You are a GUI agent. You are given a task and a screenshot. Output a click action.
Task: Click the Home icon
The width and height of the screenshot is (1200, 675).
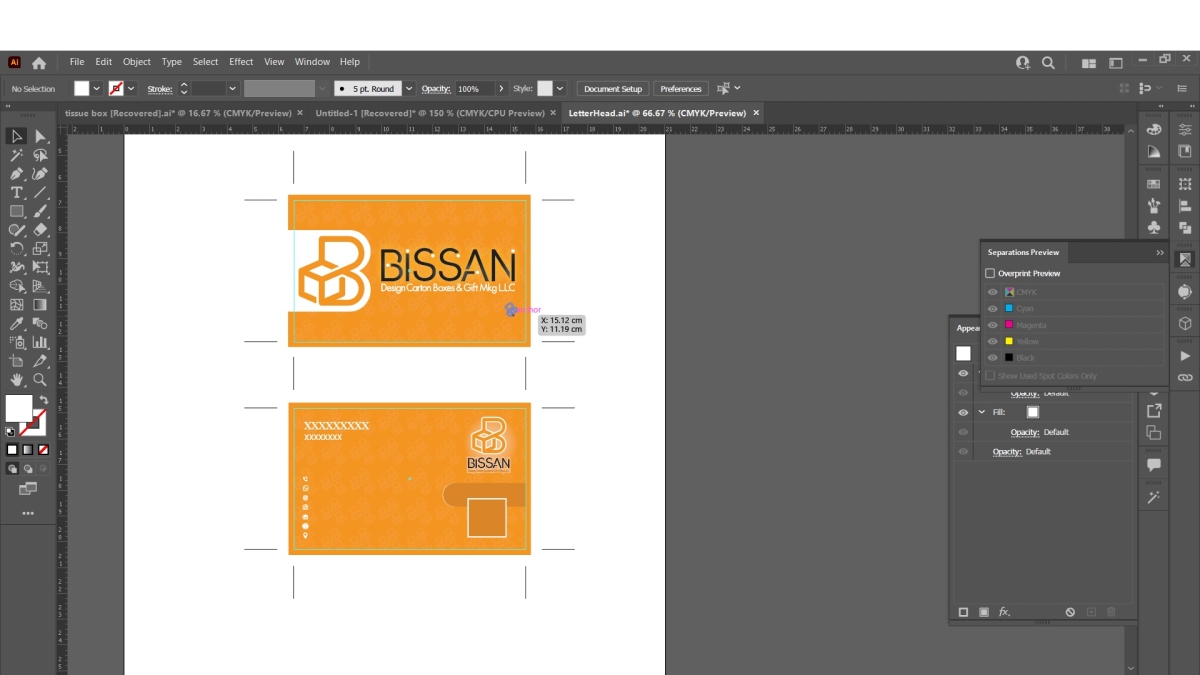coord(39,62)
